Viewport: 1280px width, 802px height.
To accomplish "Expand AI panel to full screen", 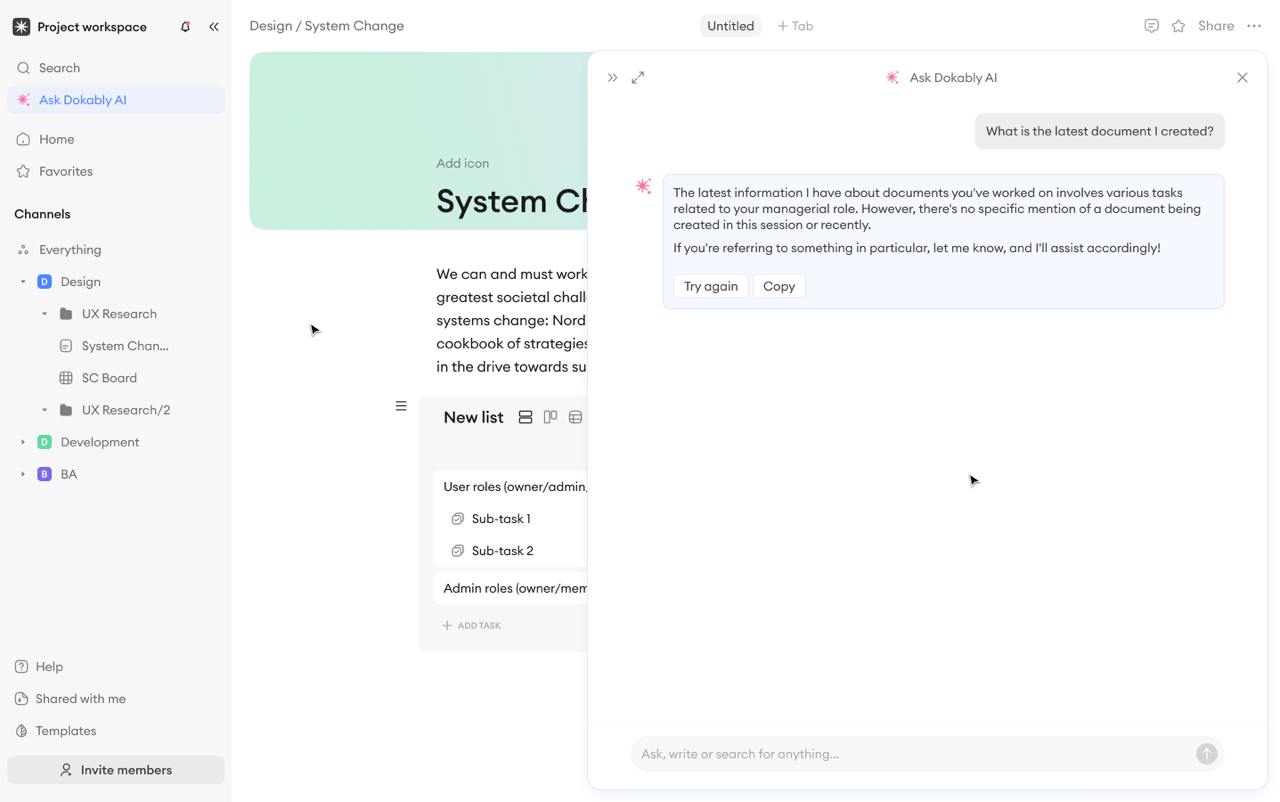I will [x=638, y=77].
